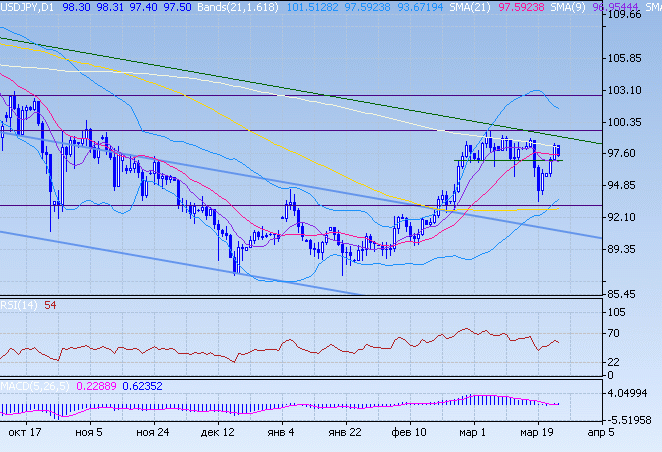Click the 'апр 5' date label
Screen dimensions: 662x452
599,433
